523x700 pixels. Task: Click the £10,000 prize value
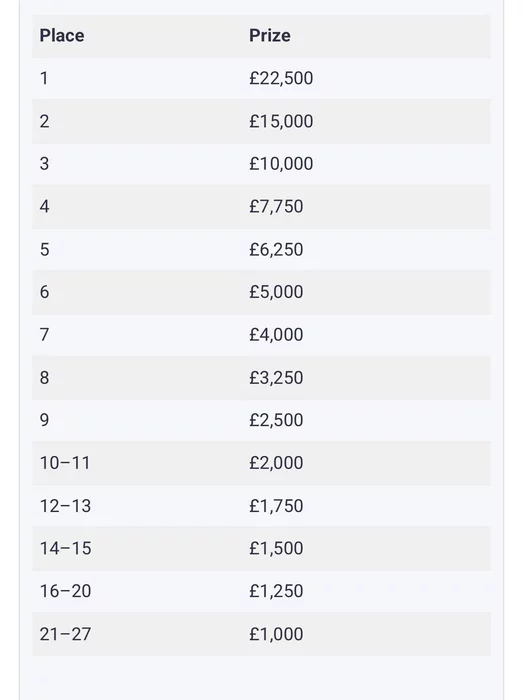[x=281, y=163]
